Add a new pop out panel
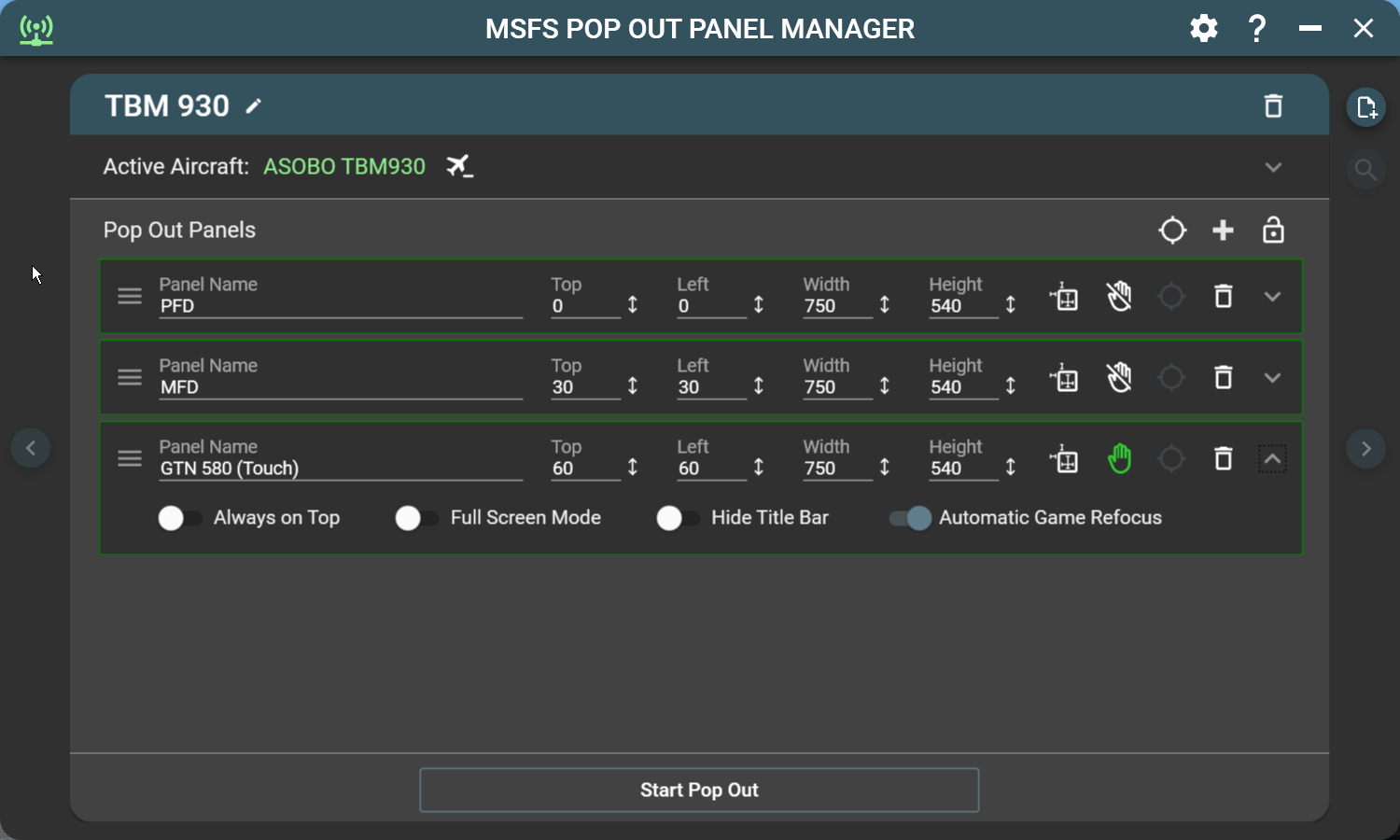The height and width of the screenshot is (840, 1400). click(1223, 230)
